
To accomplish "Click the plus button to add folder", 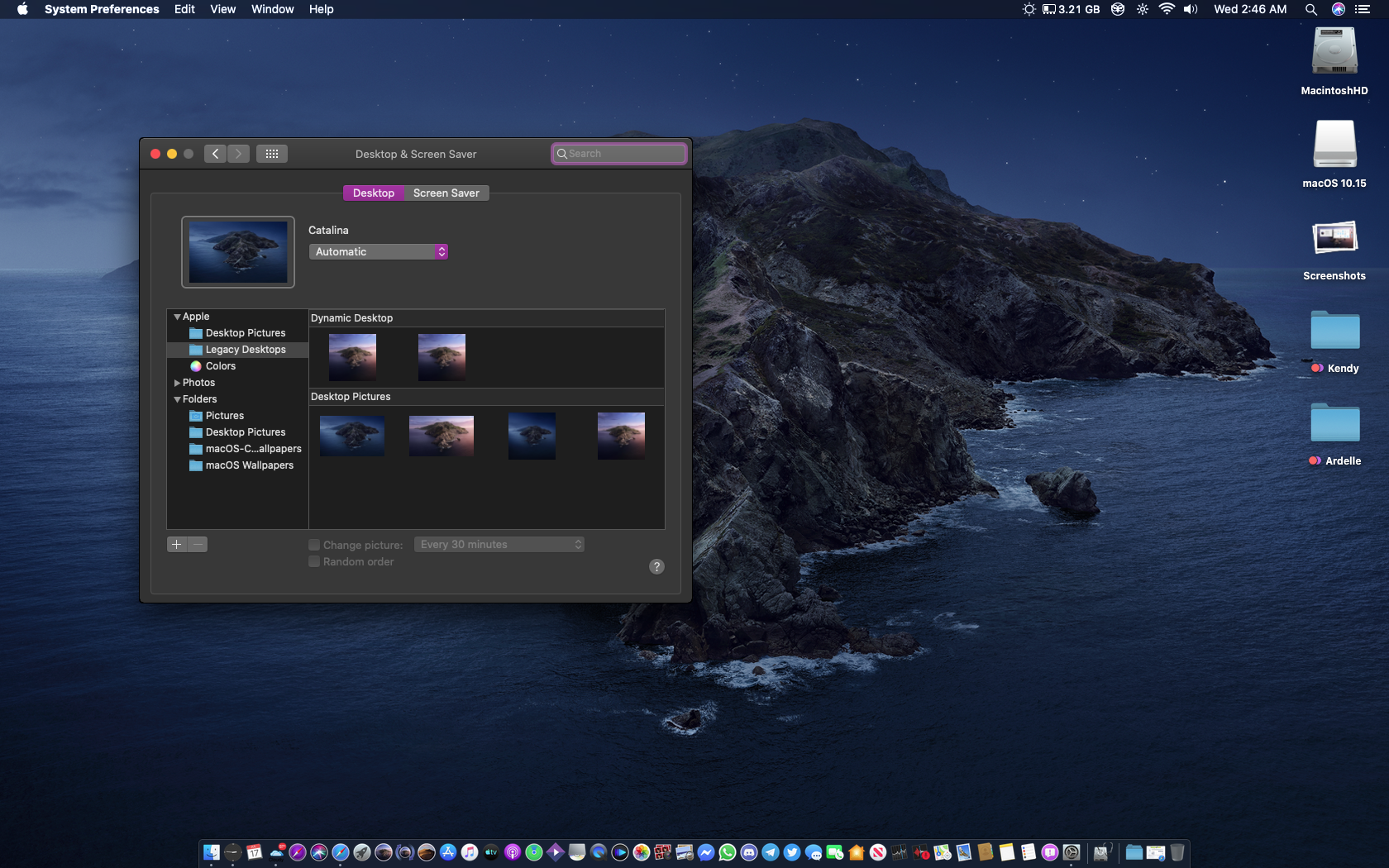I will 177,544.
